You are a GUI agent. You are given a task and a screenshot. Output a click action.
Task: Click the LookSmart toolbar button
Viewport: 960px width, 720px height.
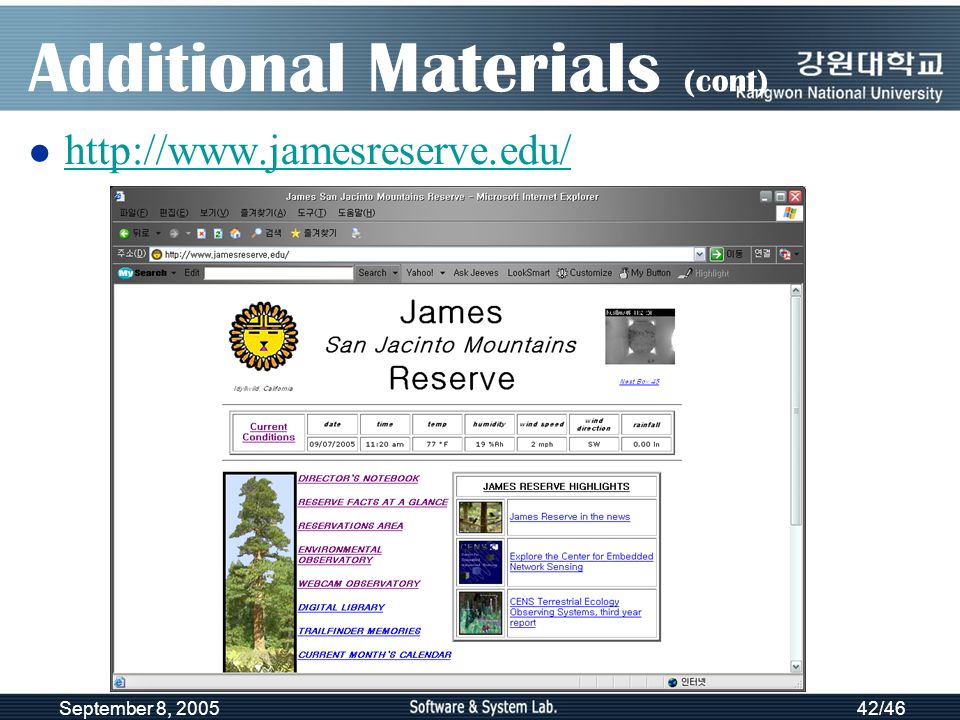click(528, 273)
